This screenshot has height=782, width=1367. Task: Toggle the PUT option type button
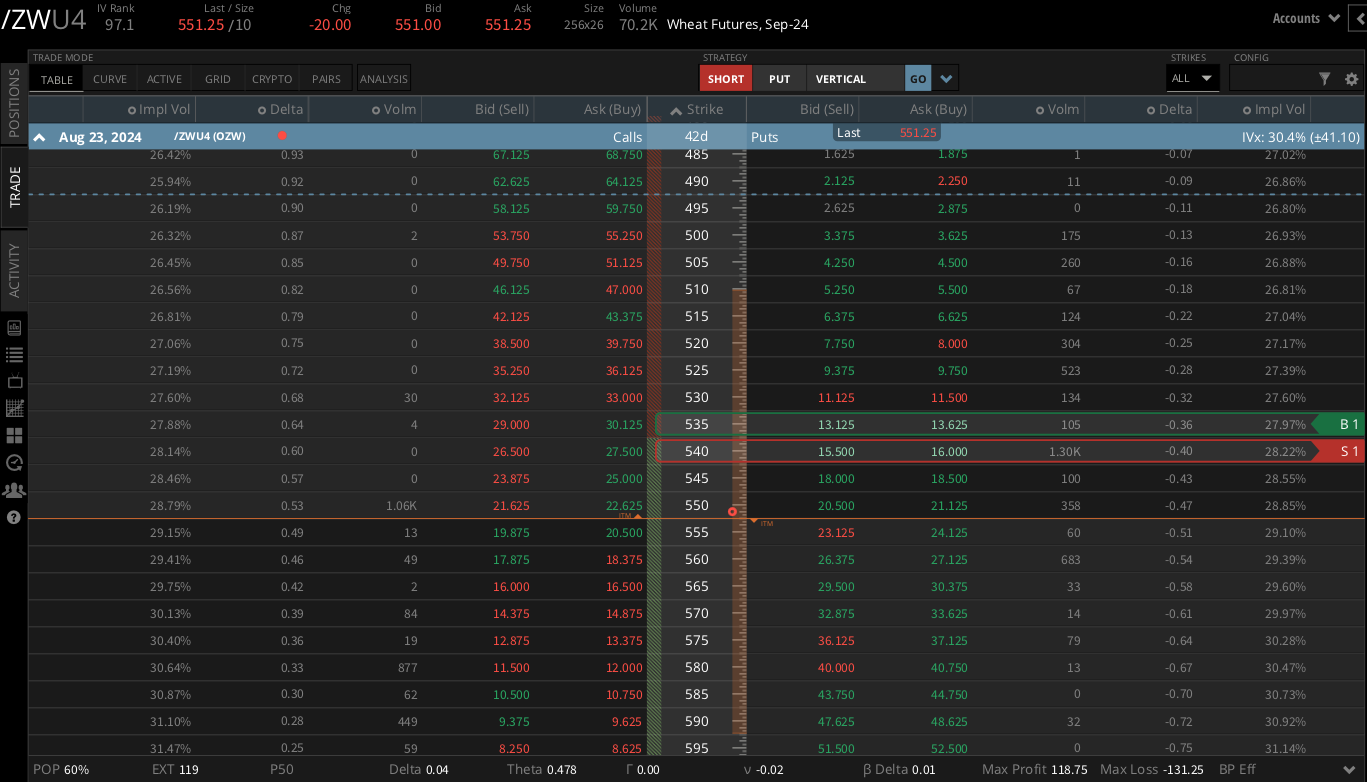(x=780, y=79)
